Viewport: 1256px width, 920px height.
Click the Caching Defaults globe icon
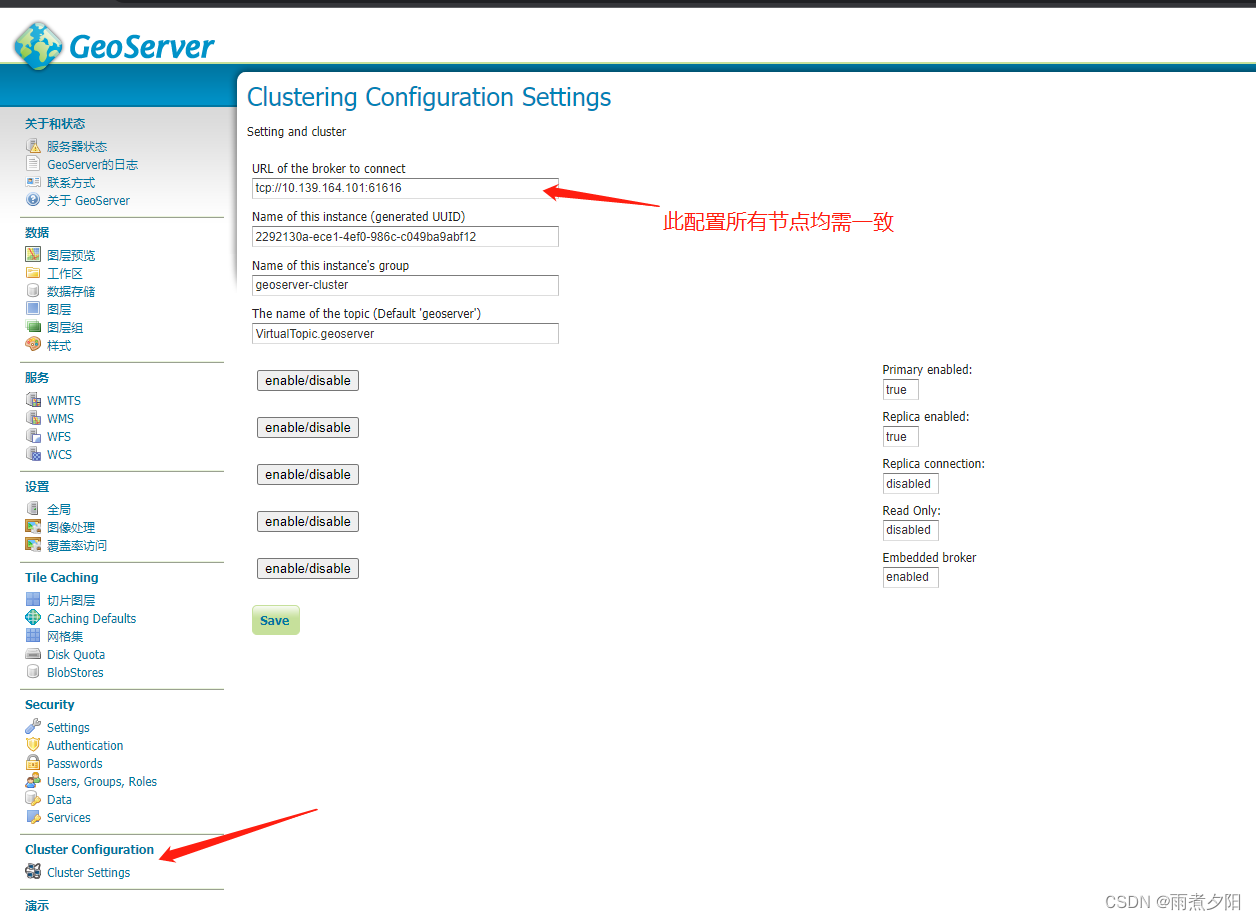click(33, 618)
